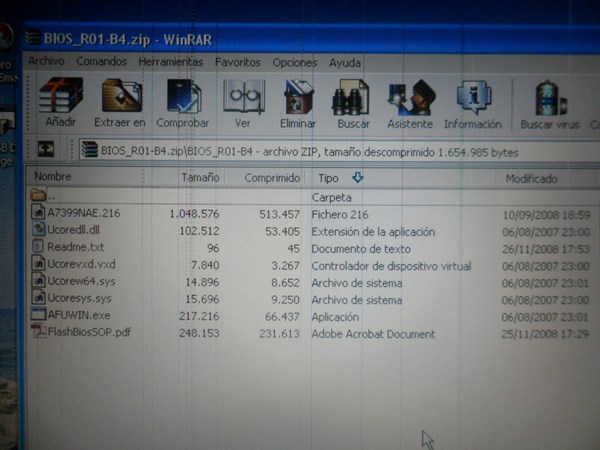Viewport: 600px width, 450px height.
Task: Click the size value 217.216
Action: (x=199, y=316)
